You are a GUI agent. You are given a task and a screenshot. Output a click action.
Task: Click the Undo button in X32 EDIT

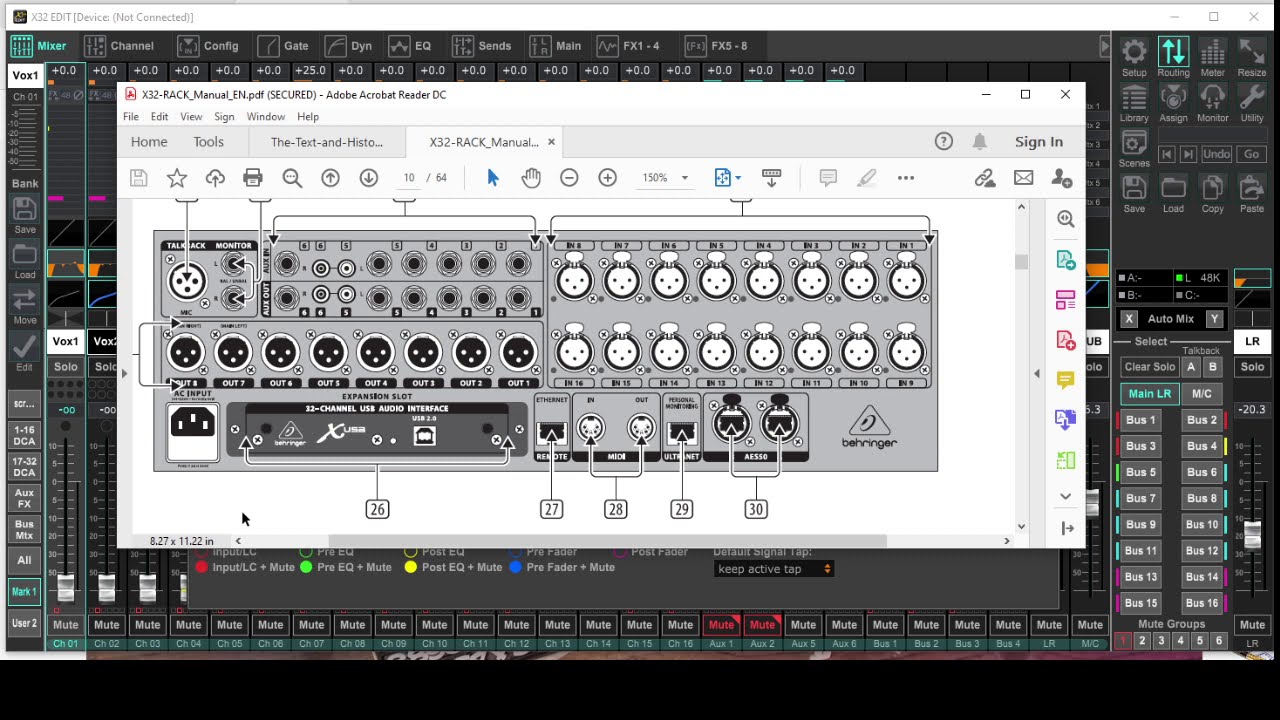[1217, 154]
